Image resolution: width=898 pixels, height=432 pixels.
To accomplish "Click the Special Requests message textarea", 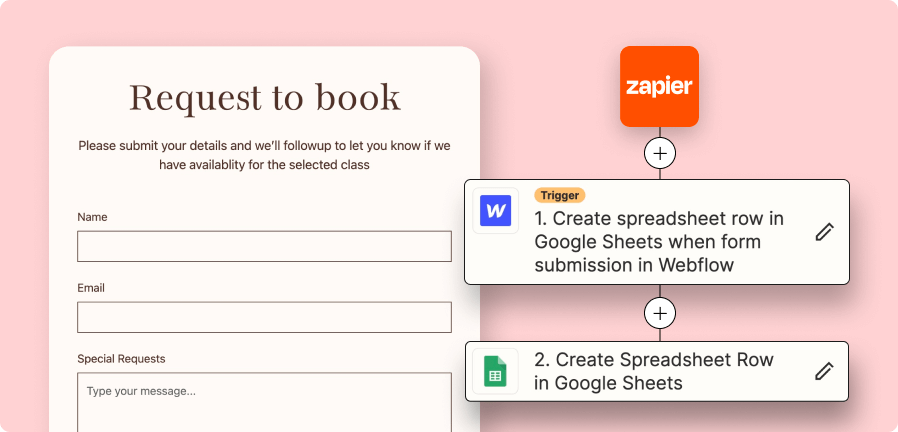I will (264, 400).
